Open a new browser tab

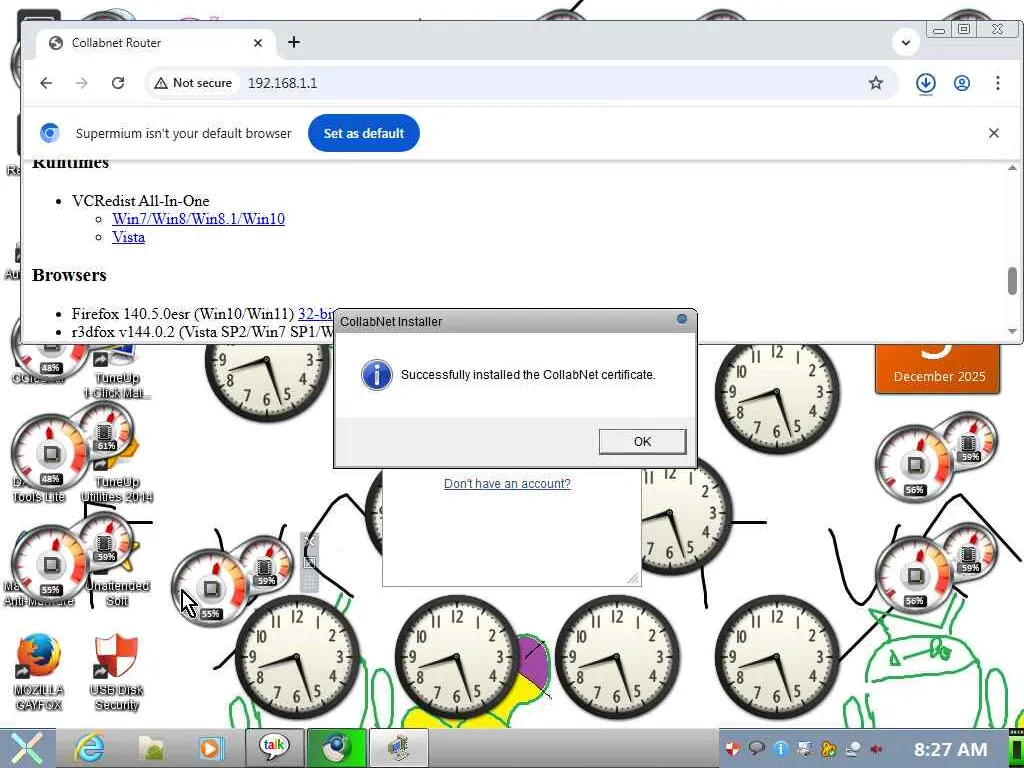294,42
